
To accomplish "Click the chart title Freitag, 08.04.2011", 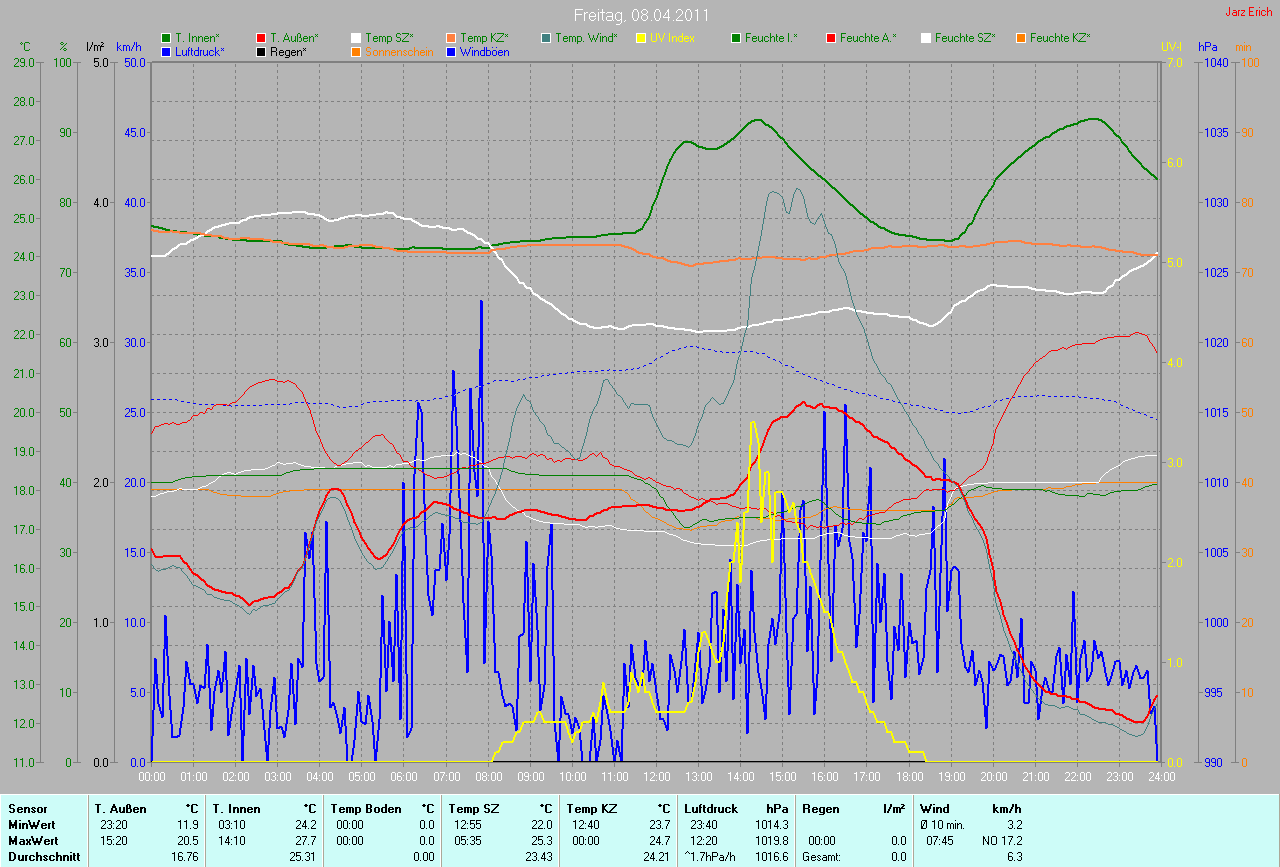I will tap(640, 15).
